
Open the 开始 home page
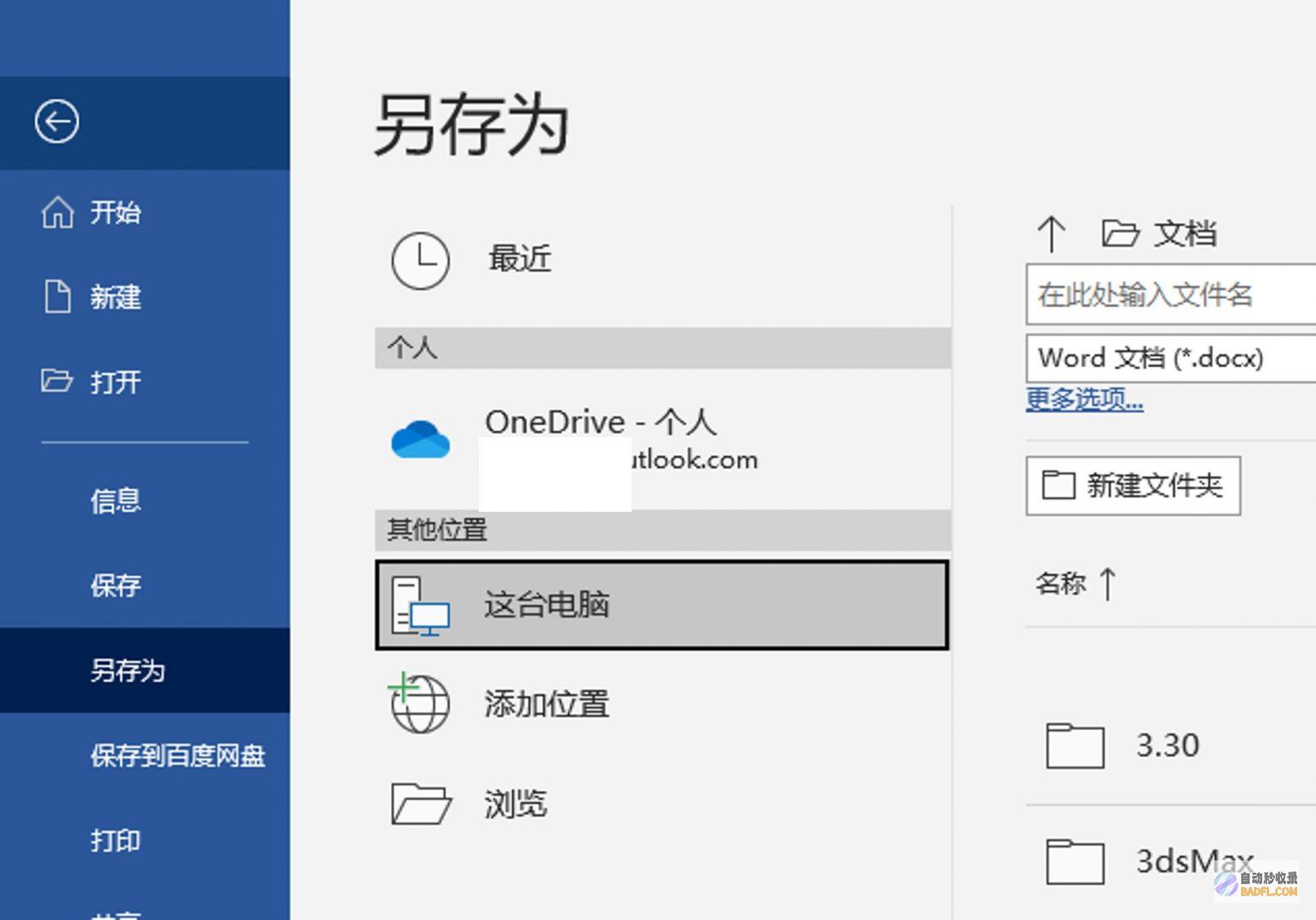click(115, 212)
